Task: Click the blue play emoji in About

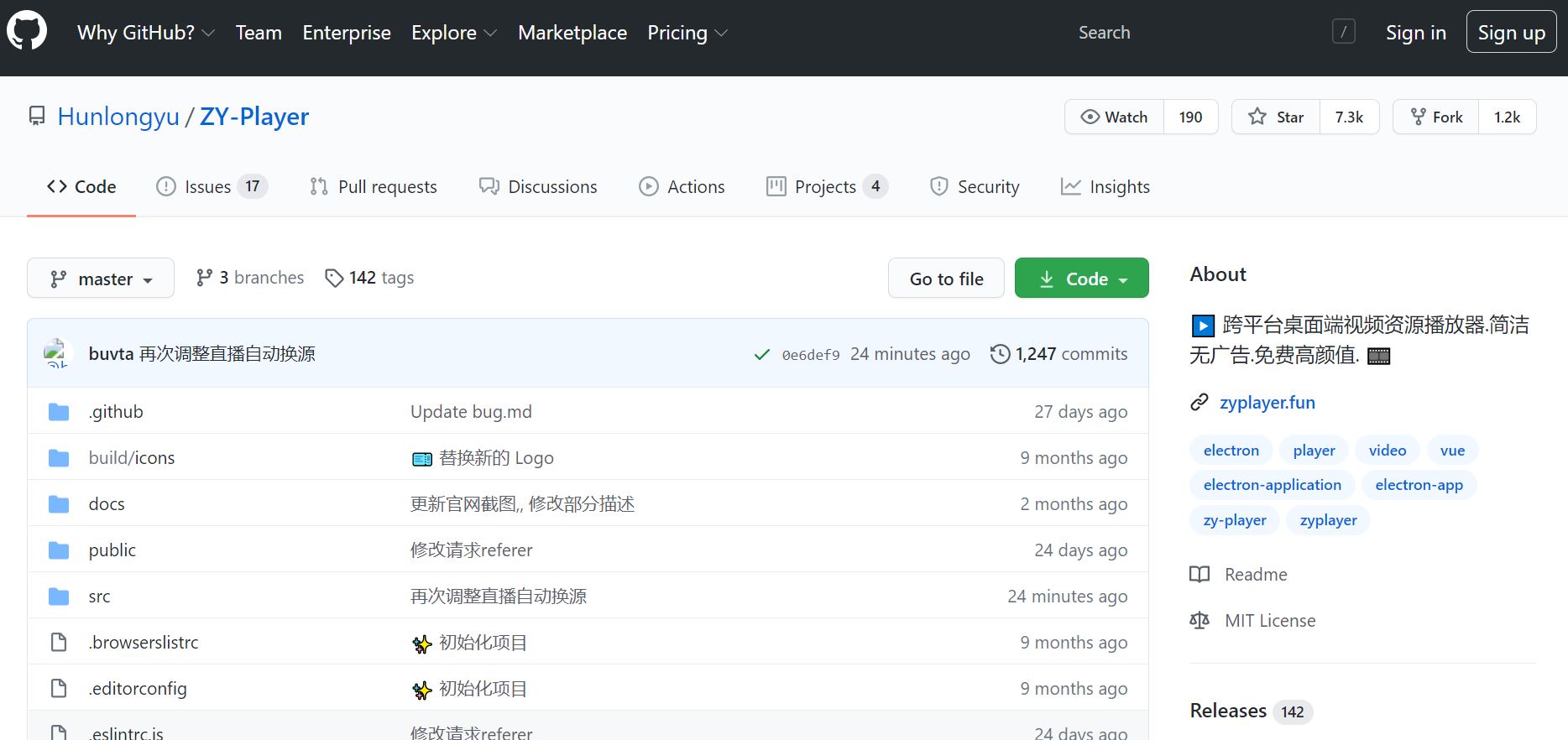Action: tap(1203, 326)
